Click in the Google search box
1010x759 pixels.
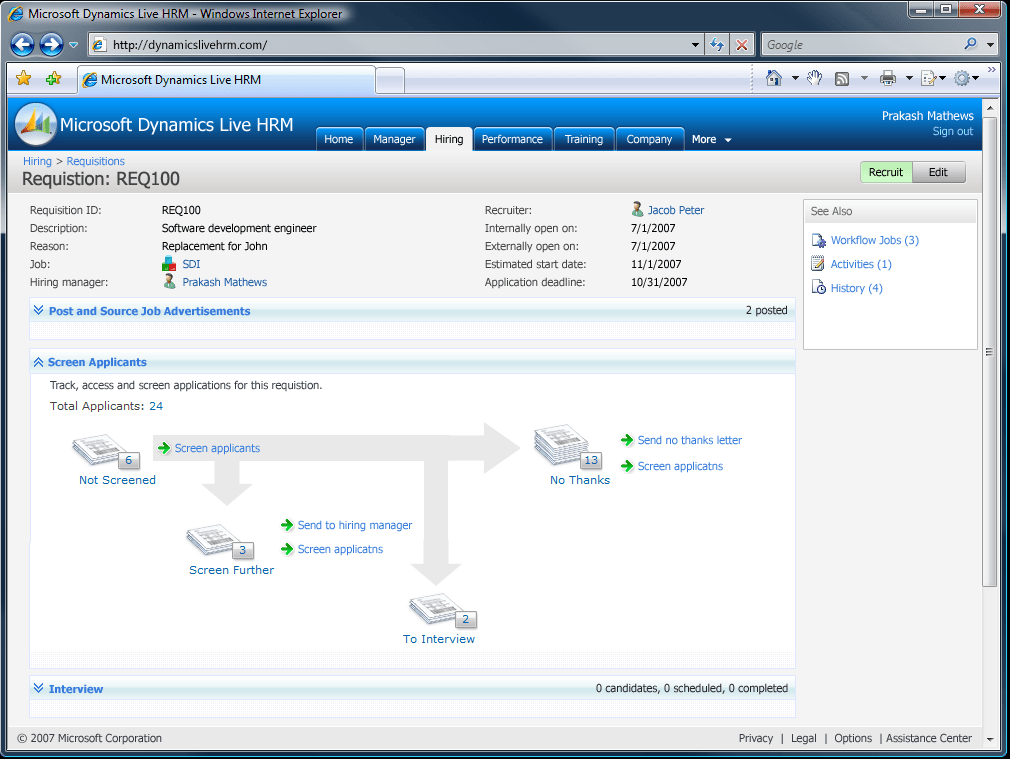[x=862, y=44]
